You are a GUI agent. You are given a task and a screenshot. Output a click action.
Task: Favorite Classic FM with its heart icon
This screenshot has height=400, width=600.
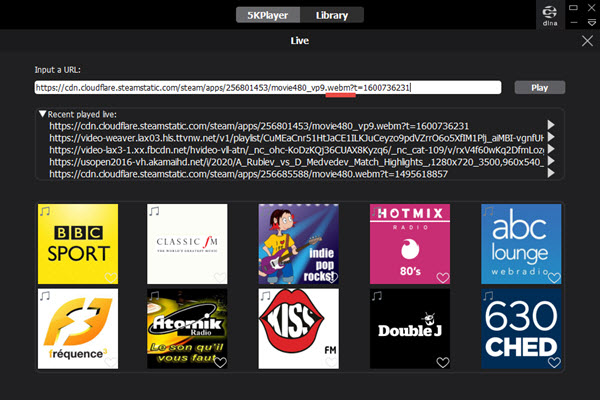click(x=220, y=277)
